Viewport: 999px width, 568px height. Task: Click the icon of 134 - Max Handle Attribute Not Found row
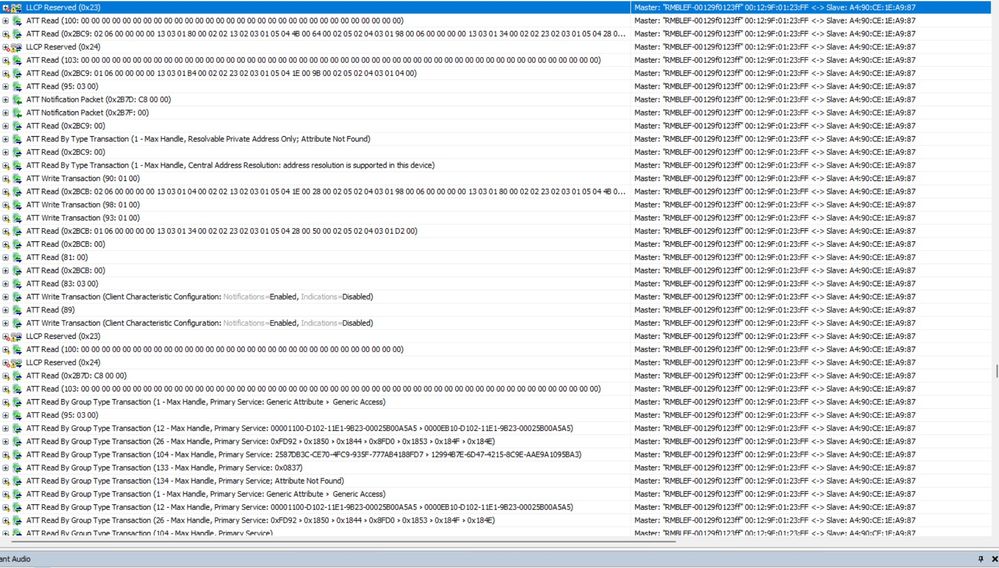[17, 481]
